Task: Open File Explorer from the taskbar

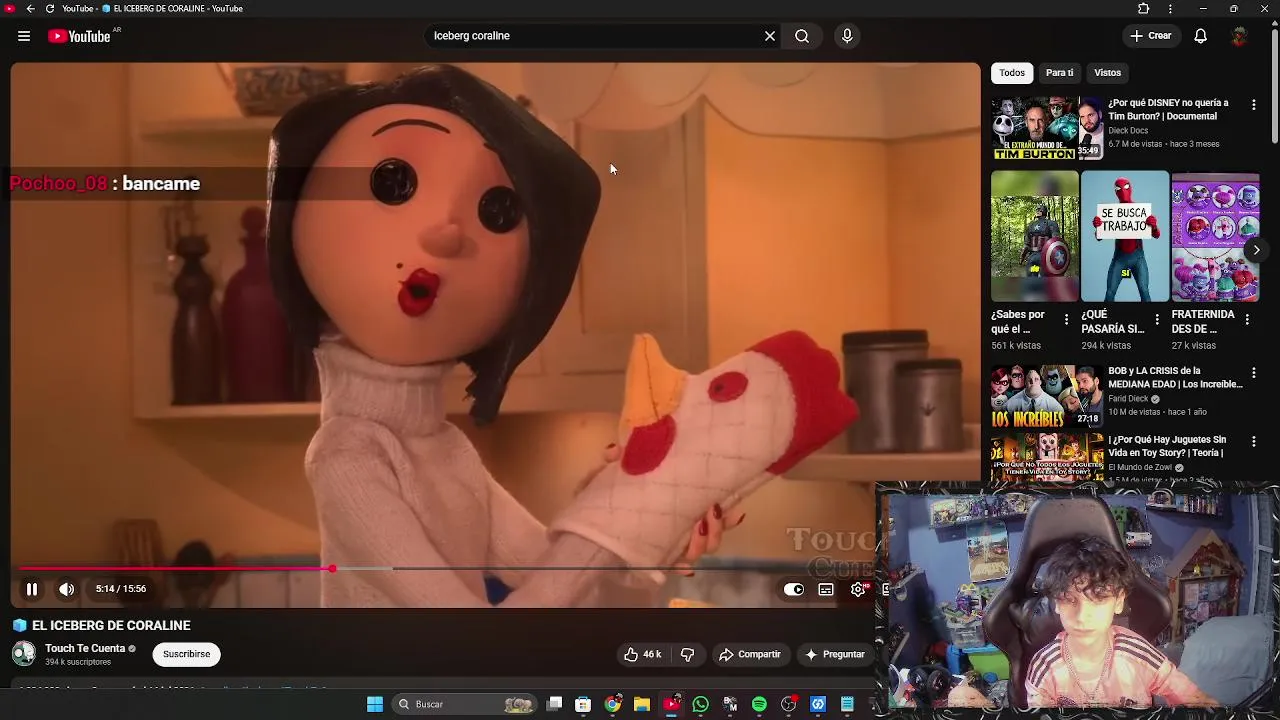Action: (642, 705)
